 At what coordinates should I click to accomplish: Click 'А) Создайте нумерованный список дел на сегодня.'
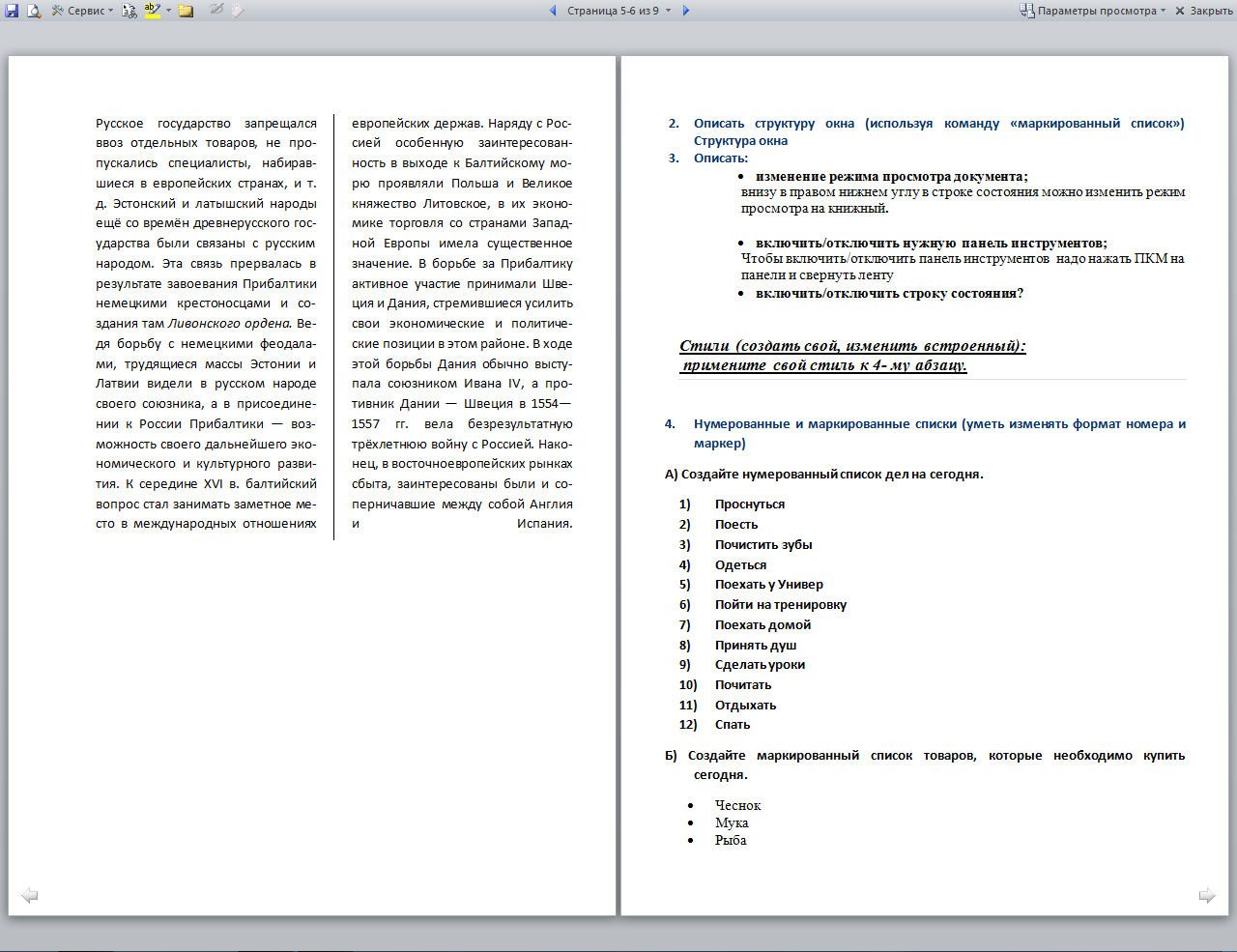coord(824,475)
